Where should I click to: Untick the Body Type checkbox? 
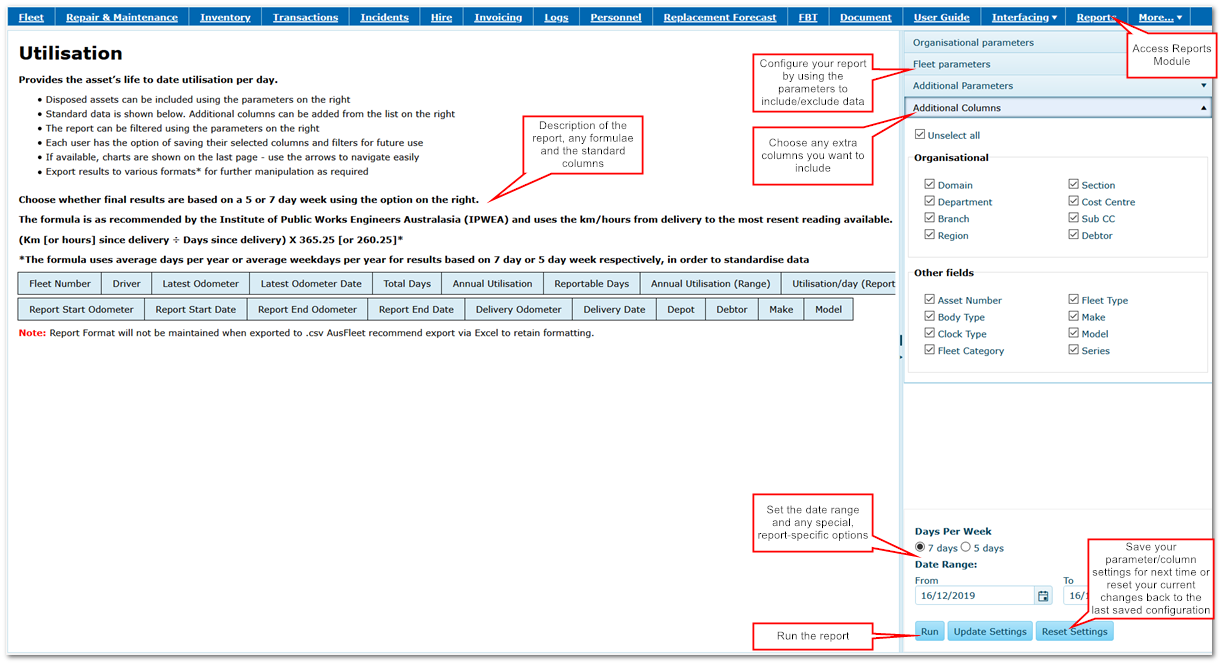pyautogui.click(x=930, y=317)
